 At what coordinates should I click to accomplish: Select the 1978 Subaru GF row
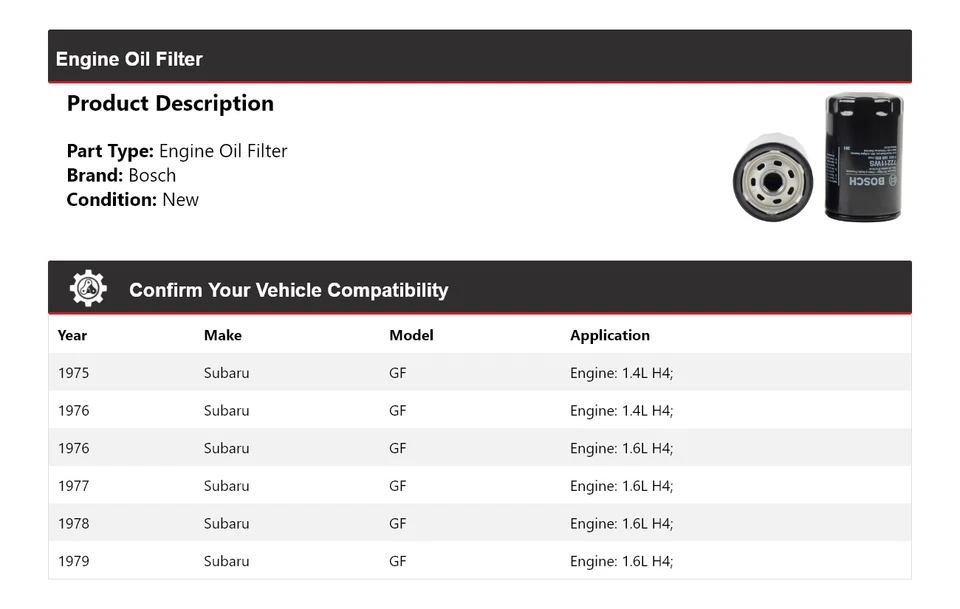pos(479,523)
